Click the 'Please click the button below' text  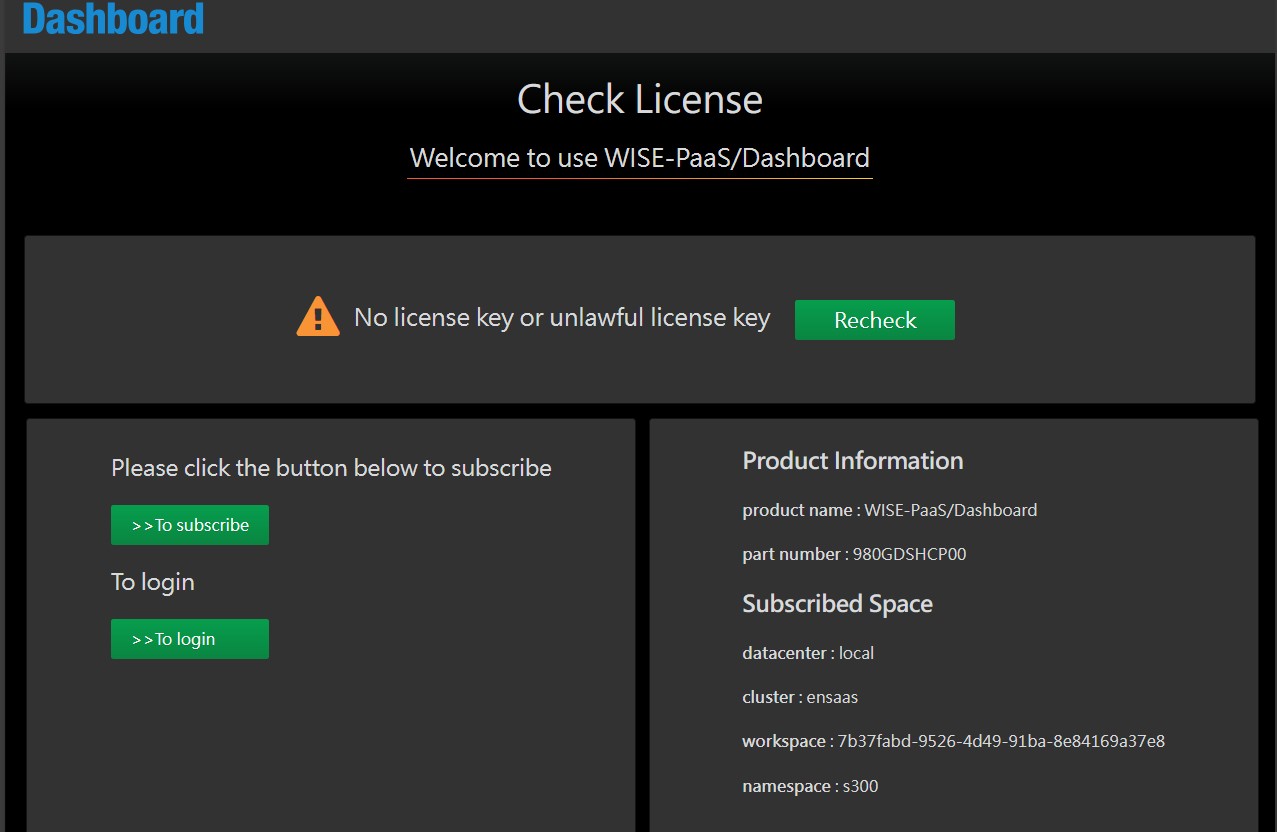pyautogui.click(x=331, y=468)
